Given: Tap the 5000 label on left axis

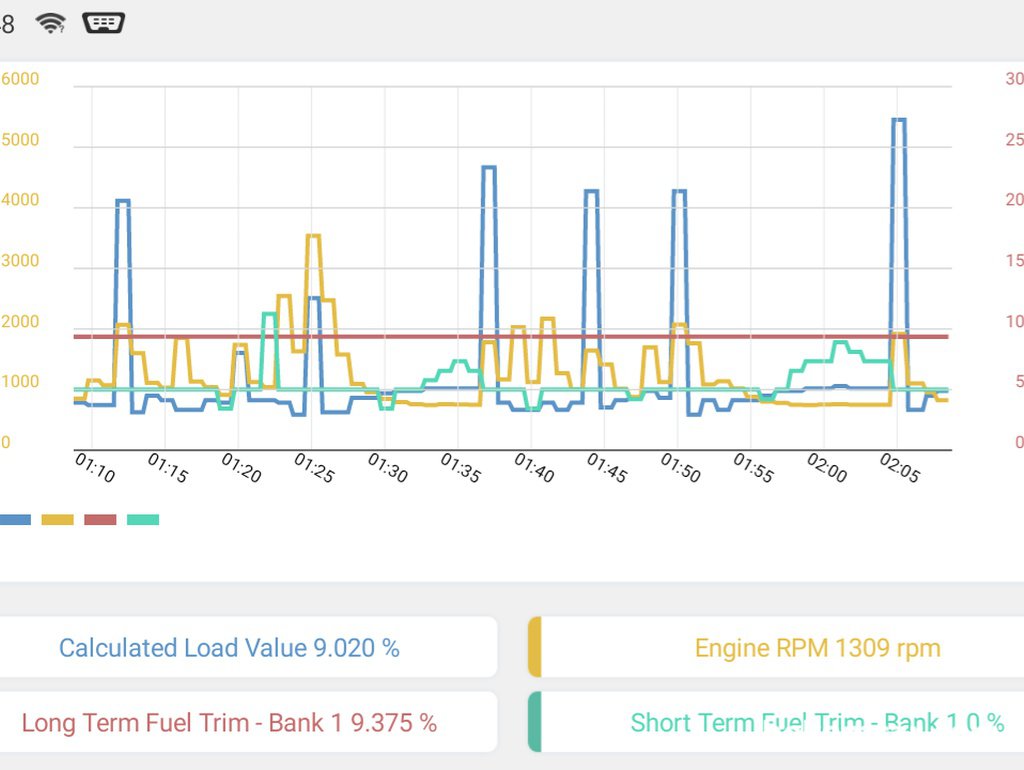Looking at the screenshot, I should [x=20, y=140].
